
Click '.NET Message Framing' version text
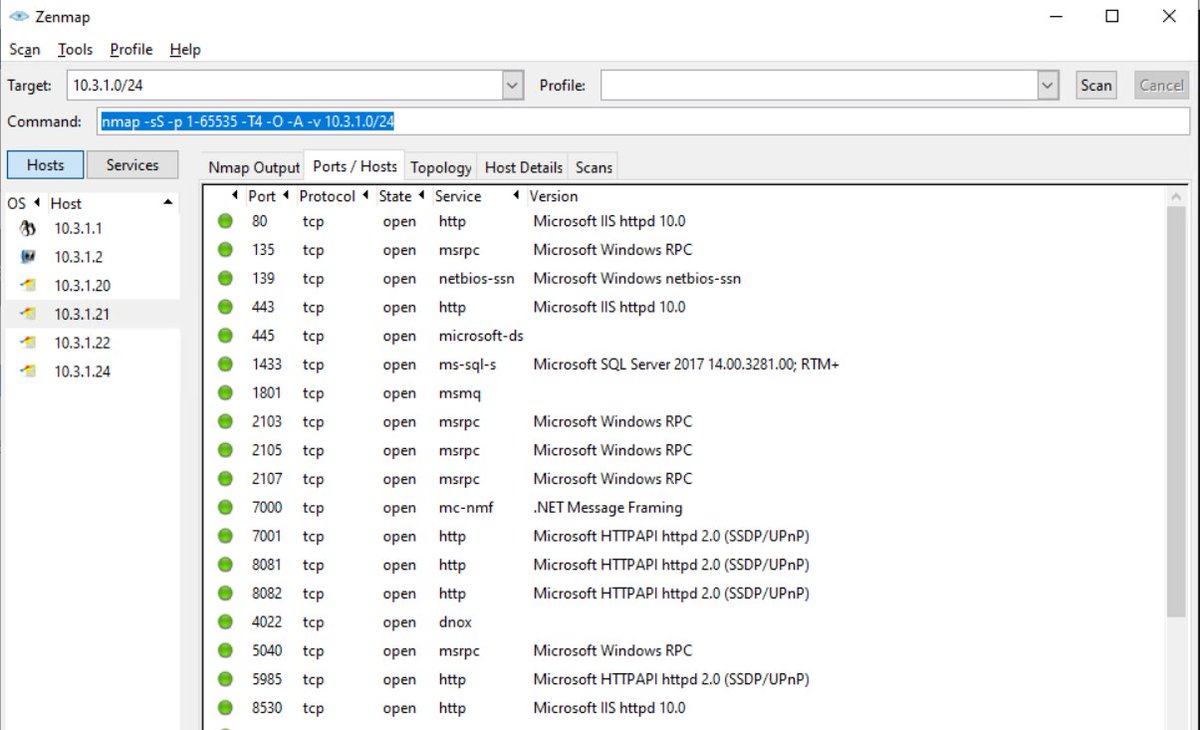[x=608, y=508]
